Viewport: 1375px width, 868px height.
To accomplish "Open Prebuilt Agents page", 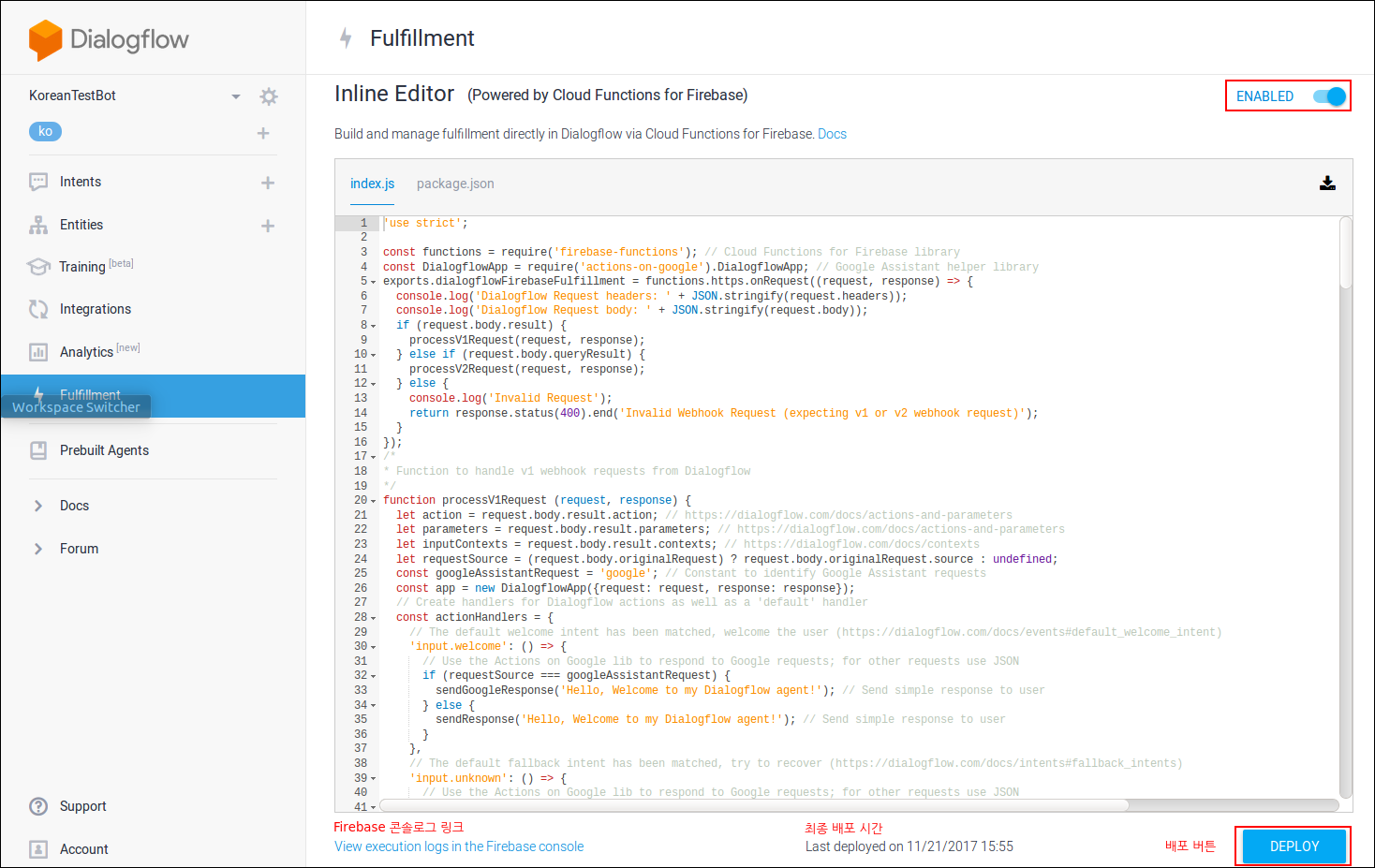I will (104, 450).
